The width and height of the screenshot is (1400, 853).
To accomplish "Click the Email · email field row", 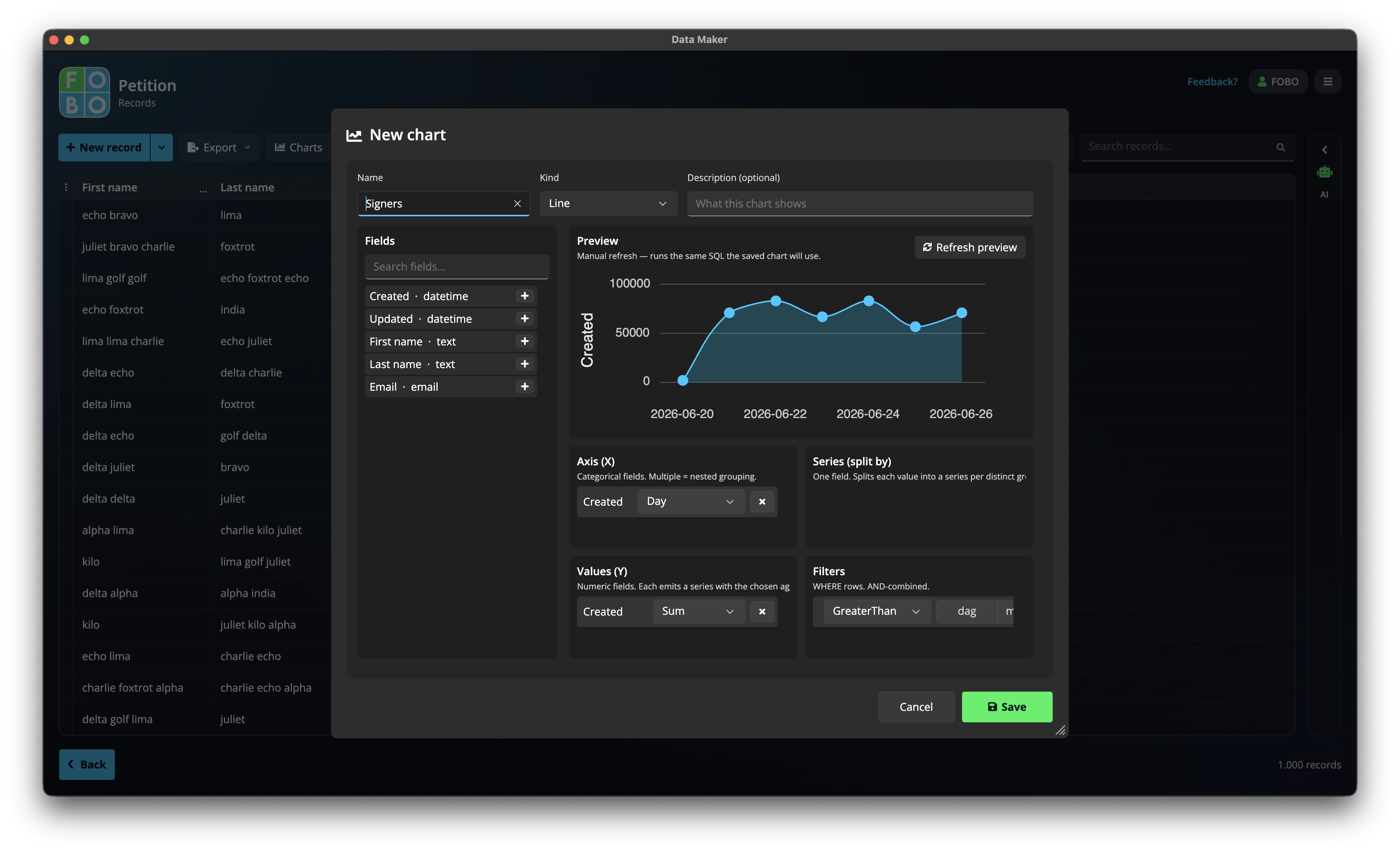I will (x=451, y=387).
